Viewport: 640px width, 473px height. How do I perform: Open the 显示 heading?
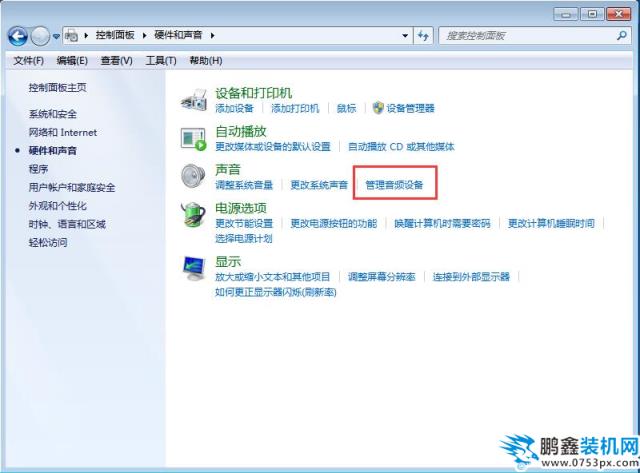[x=228, y=262]
